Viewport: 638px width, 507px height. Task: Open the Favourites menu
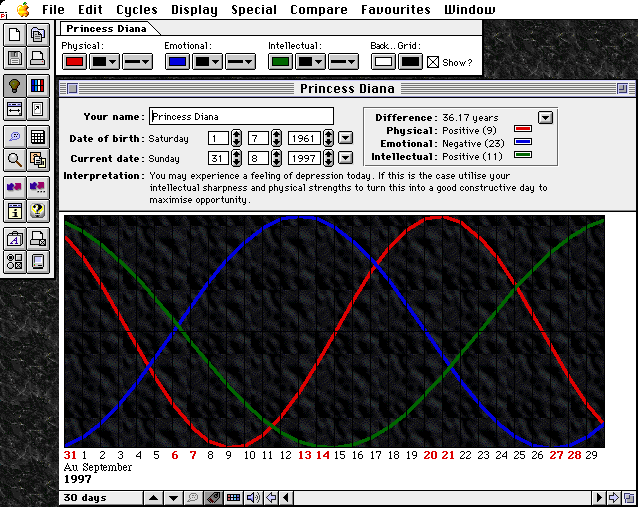click(x=395, y=9)
